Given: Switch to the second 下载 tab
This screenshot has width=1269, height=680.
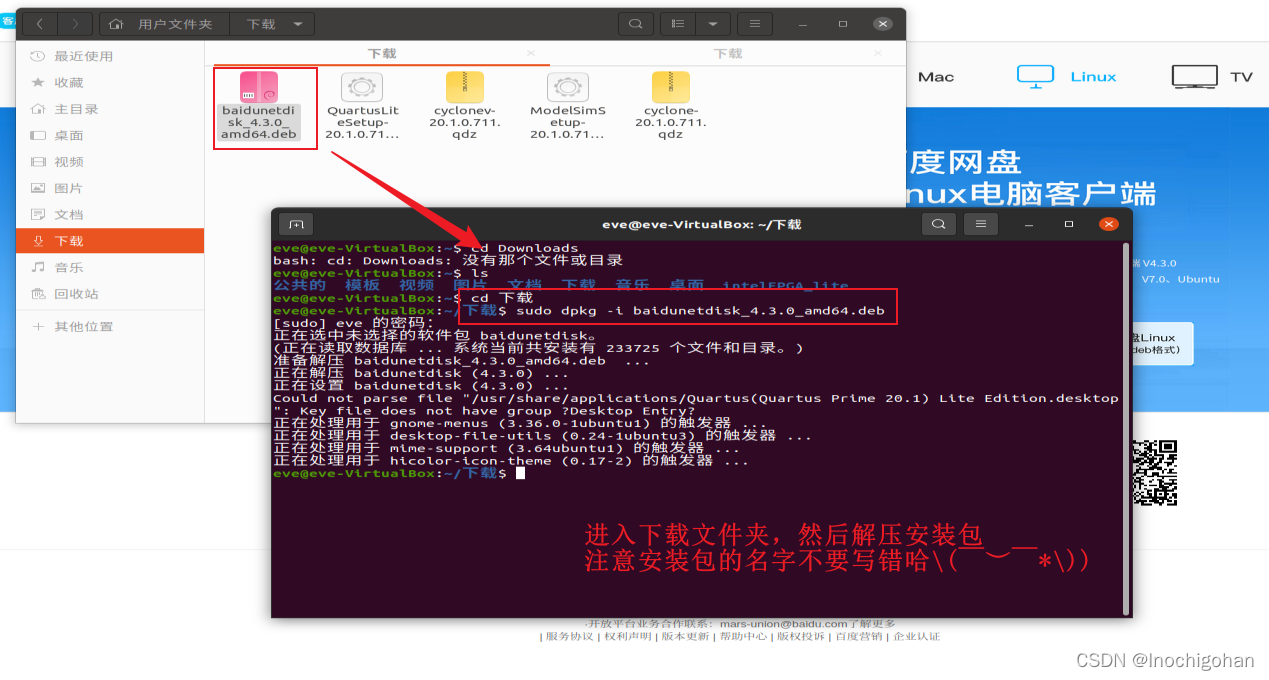Looking at the screenshot, I should 728,54.
